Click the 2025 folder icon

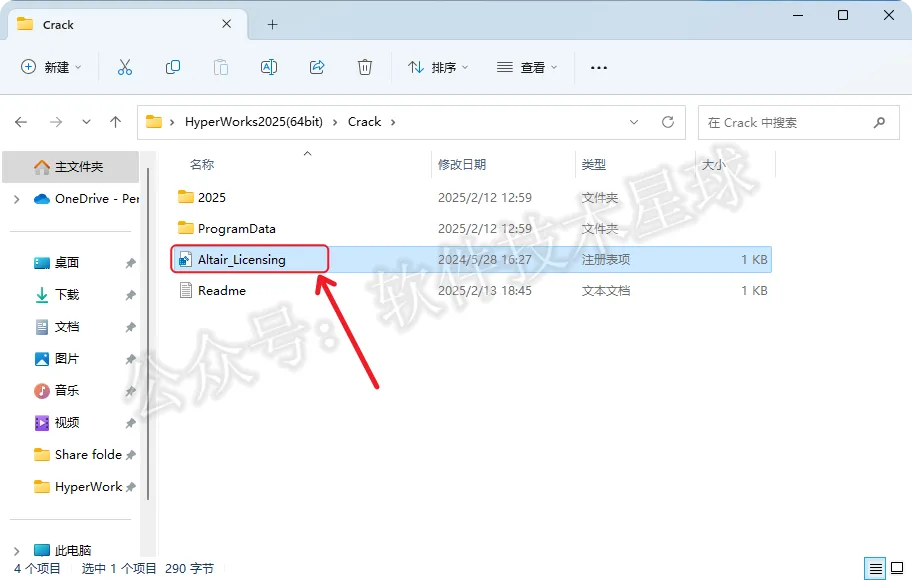pos(186,197)
